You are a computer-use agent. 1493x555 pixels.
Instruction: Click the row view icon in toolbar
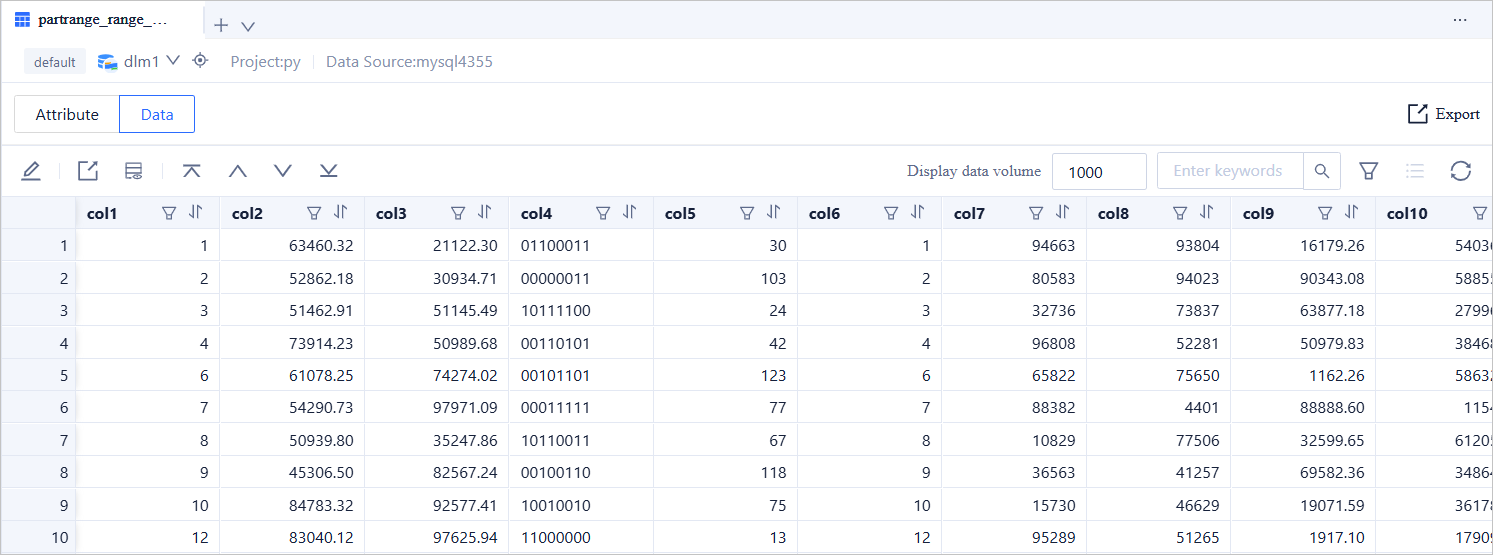click(133, 171)
